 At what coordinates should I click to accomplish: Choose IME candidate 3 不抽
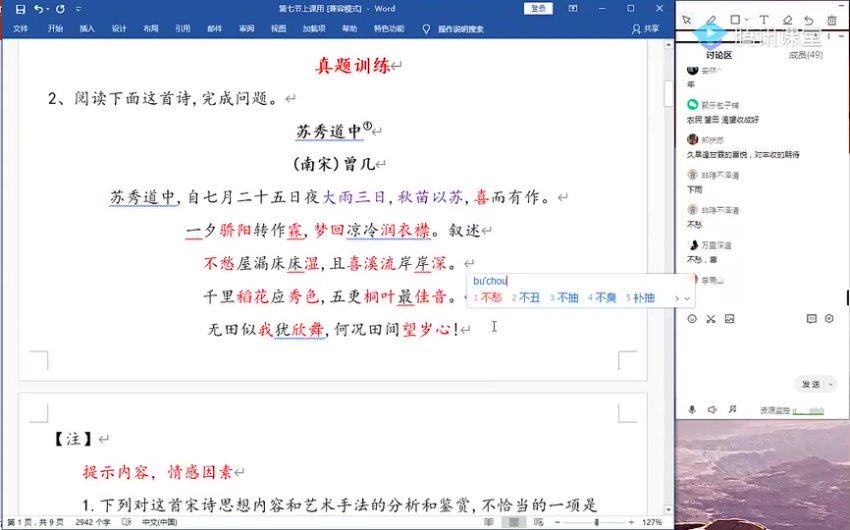[564, 298]
